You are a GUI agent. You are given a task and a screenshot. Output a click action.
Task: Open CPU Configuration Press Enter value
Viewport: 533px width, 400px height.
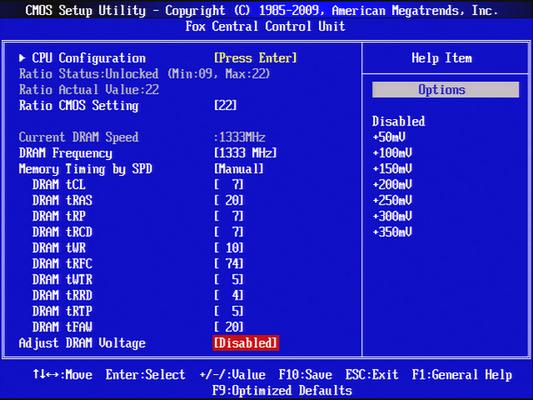click(255, 58)
